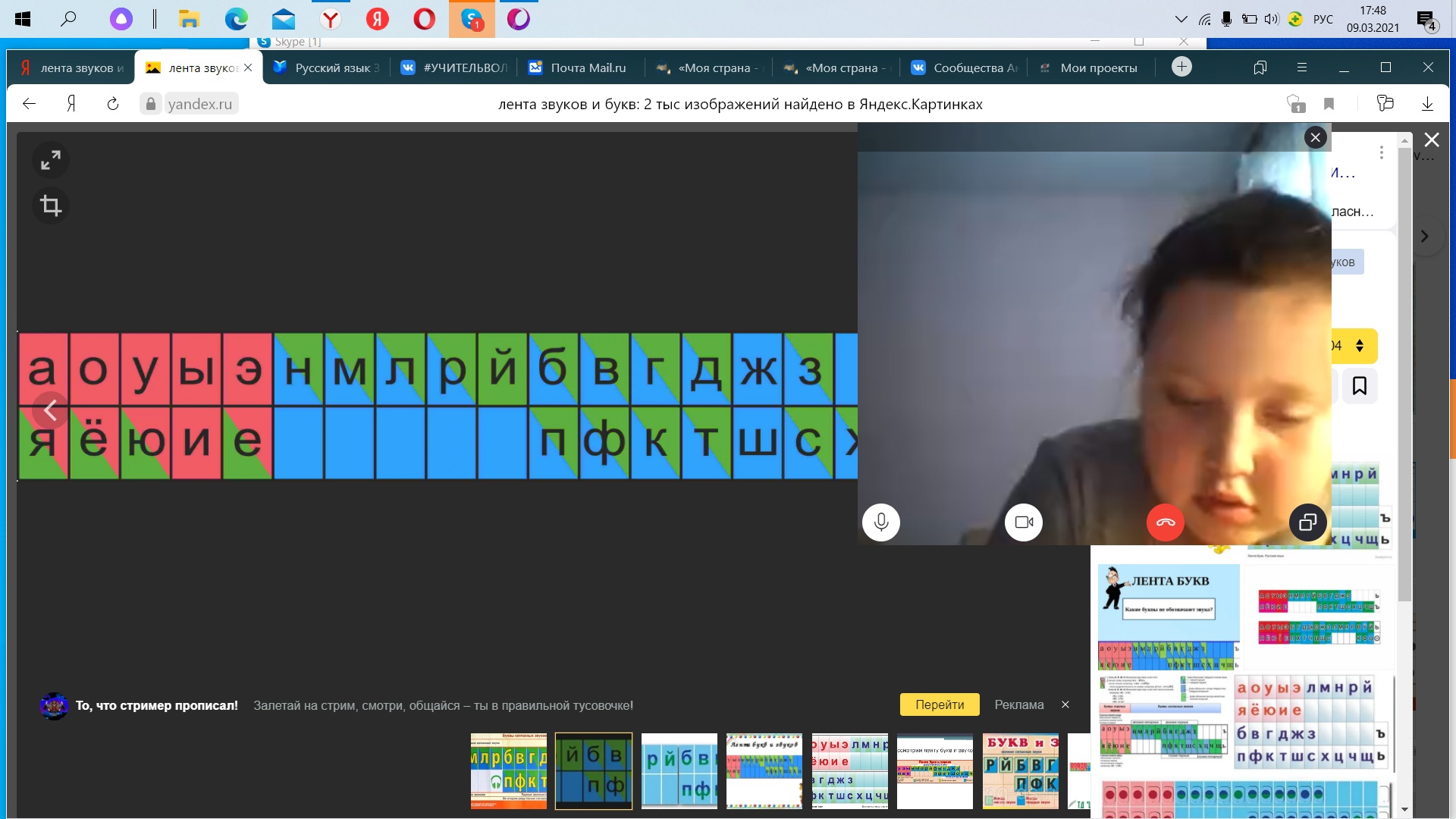The height and width of the screenshot is (819, 1456).
Task: Toggle the video camera in the call
Action: click(x=1024, y=522)
